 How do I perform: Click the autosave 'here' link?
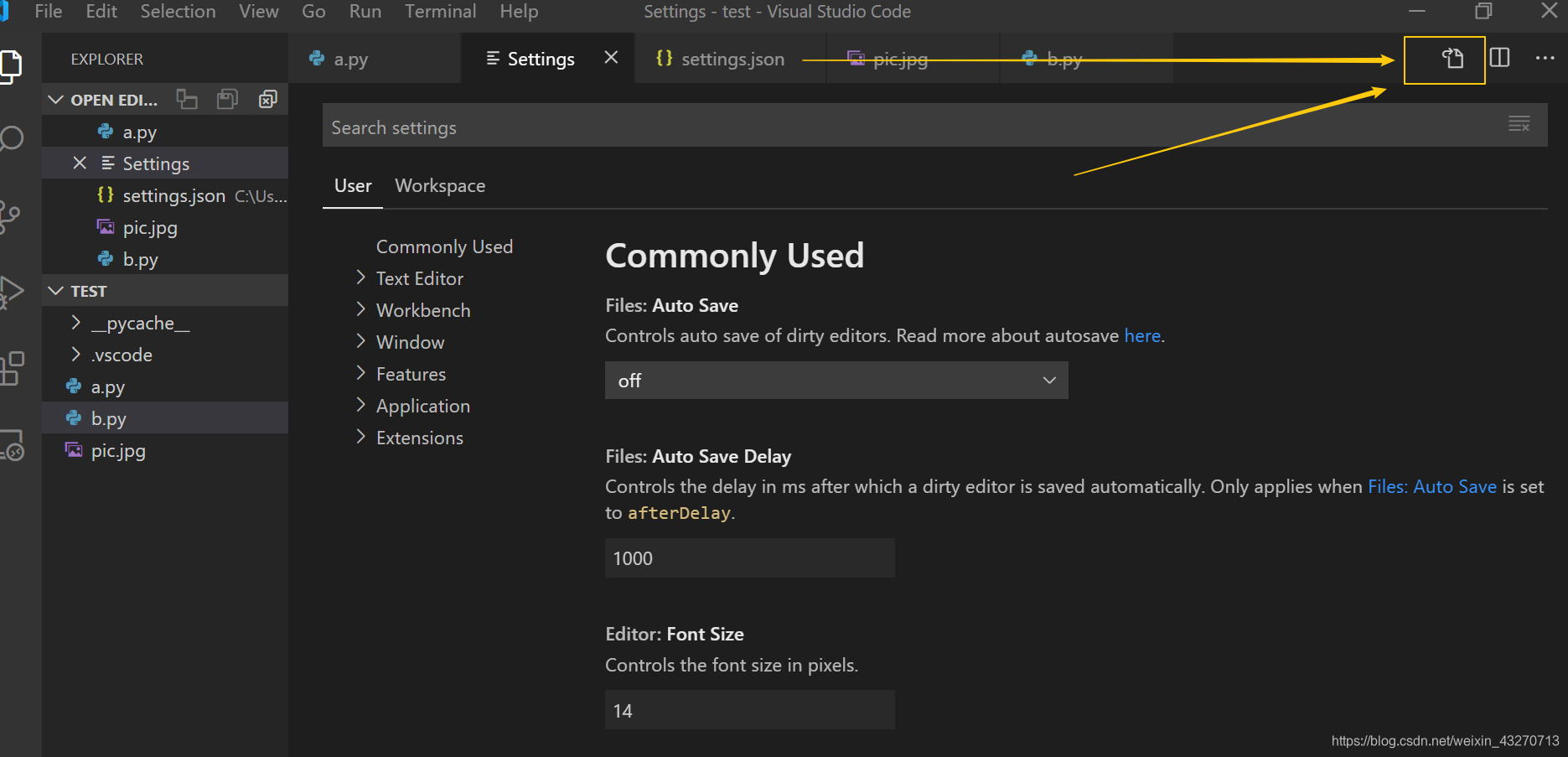click(1142, 335)
